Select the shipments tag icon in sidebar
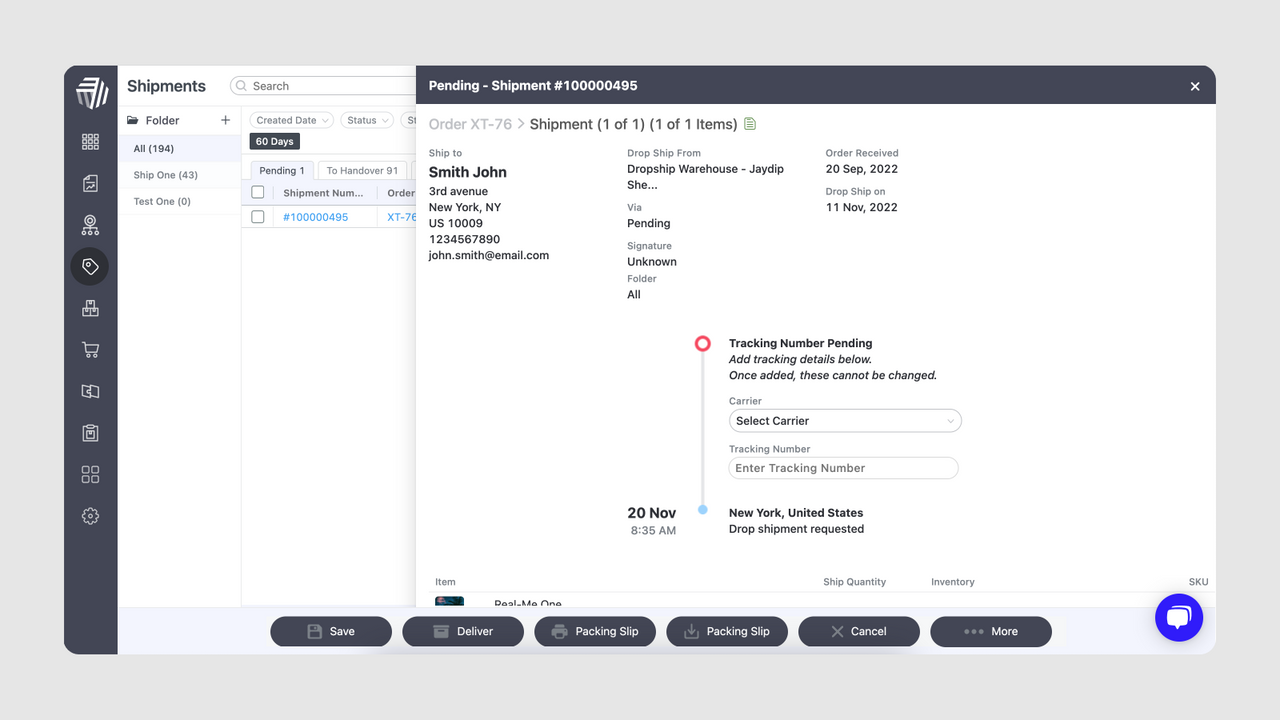 point(90,266)
